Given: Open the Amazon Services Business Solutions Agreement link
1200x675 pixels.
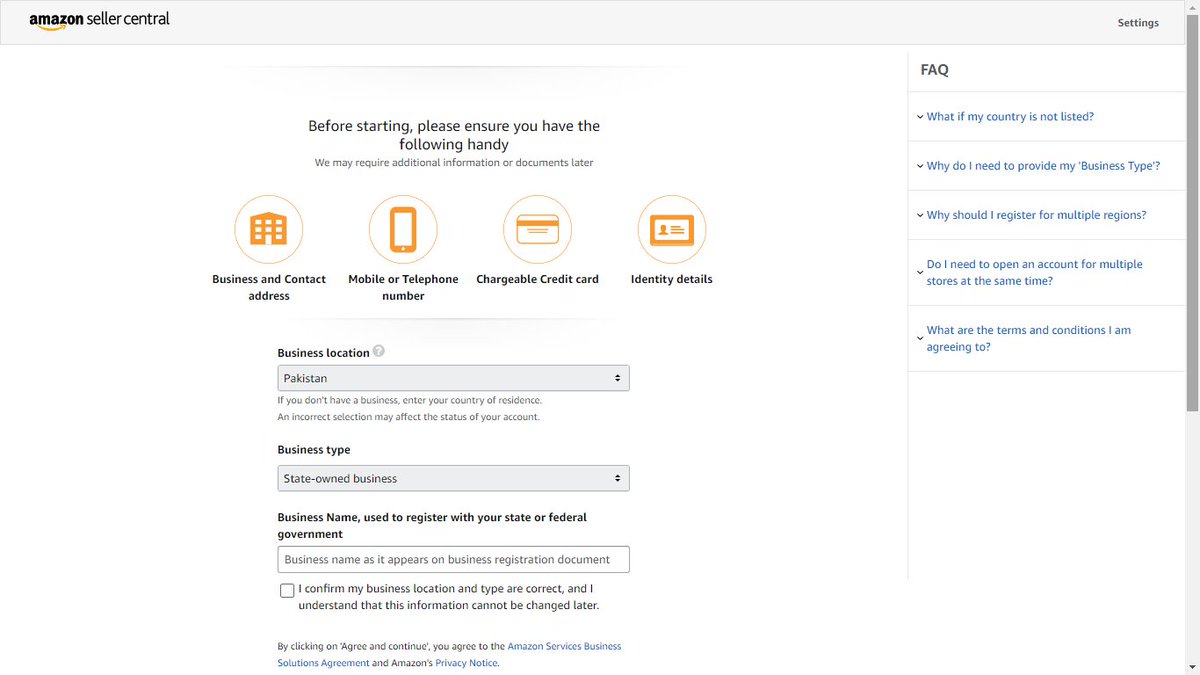Looking at the screenshot, I should pos(449,654).
